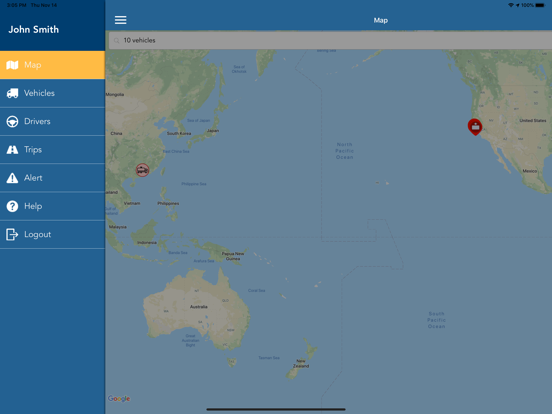This screenshot has height=414, width=552.
Task: Click the Papua New Guinea label
Action: point(233,256)
